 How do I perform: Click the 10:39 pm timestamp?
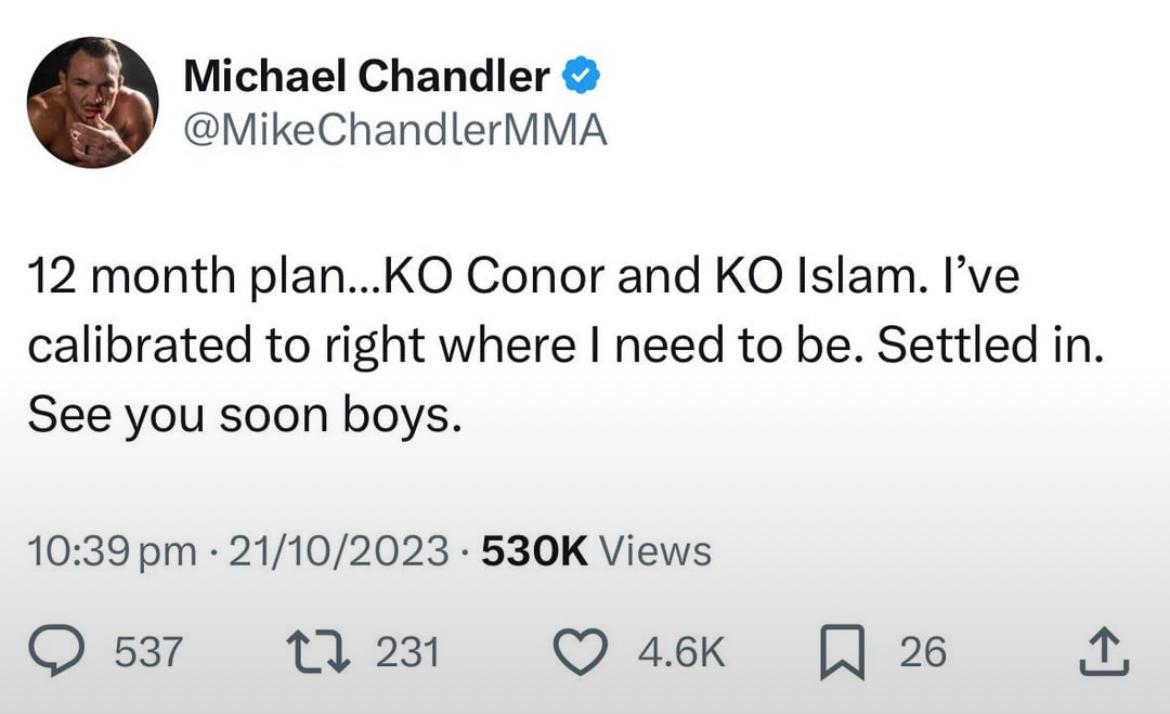point(112,550)
